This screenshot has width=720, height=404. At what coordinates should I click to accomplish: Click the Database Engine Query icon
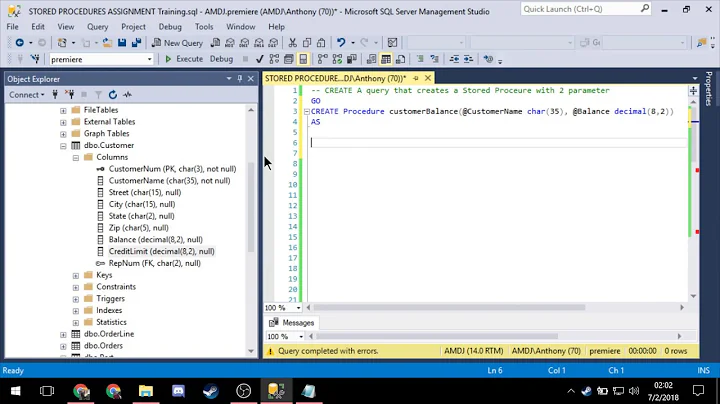[215, 43]
